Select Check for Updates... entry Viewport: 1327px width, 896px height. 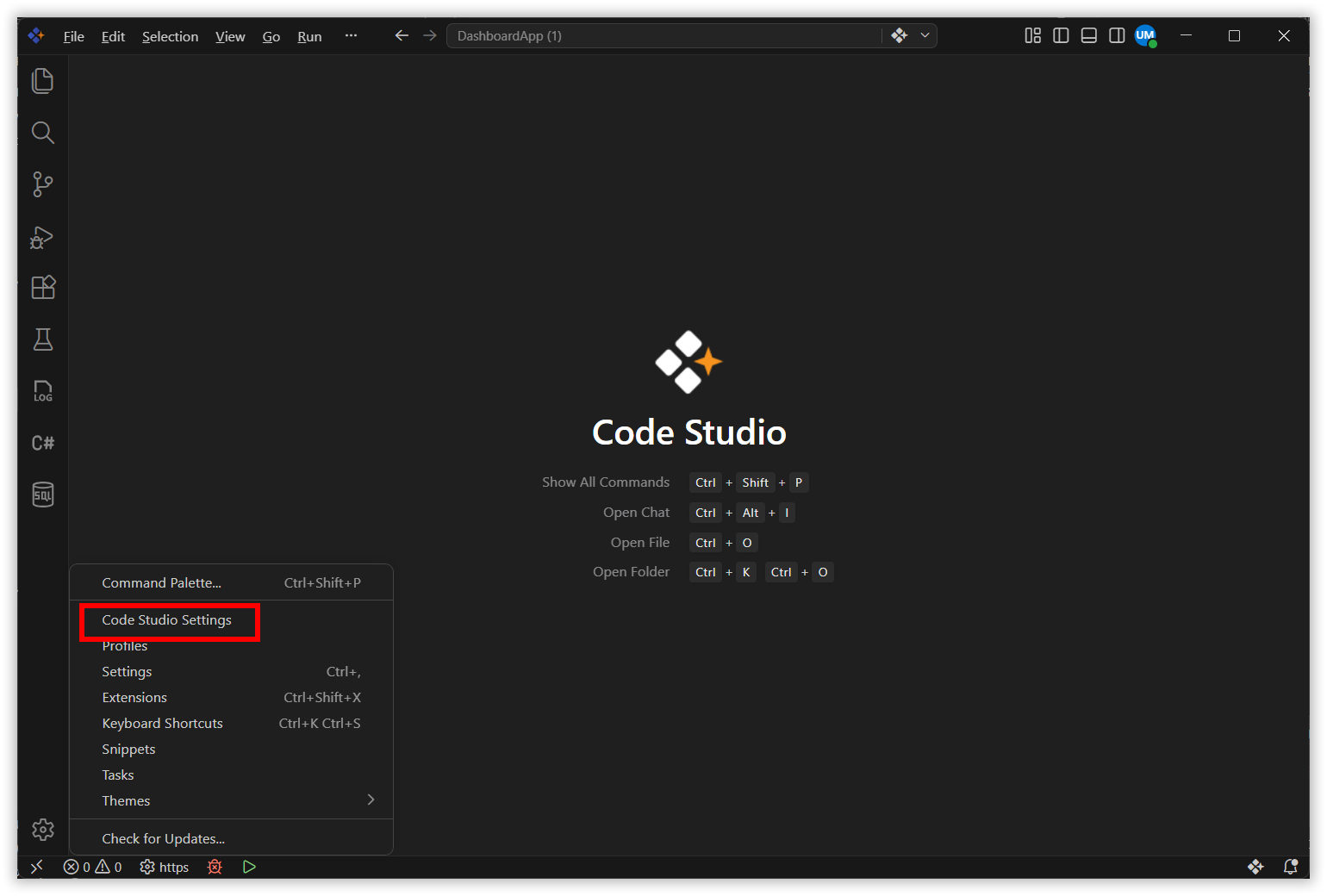click(x=231, y=839)
